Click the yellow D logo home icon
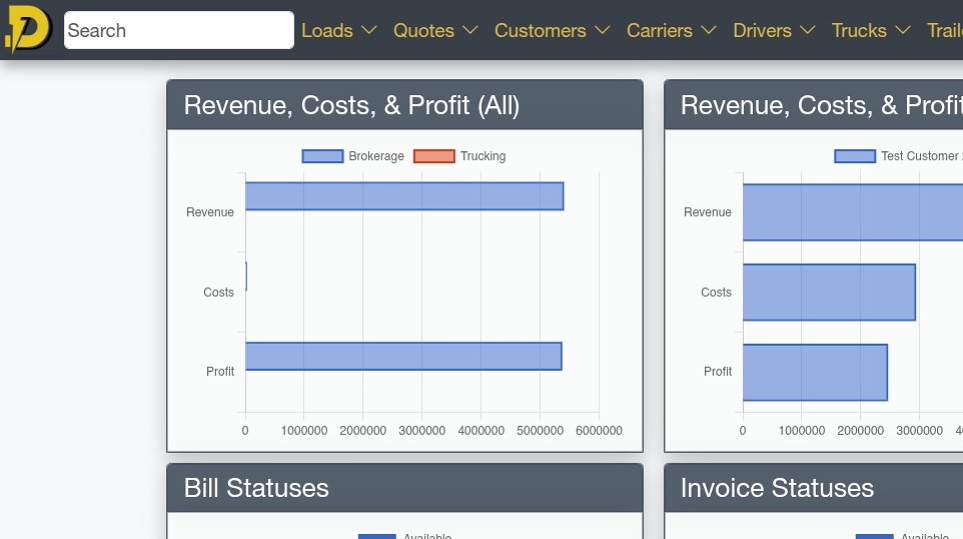The image size is (963, 539). tap(28, 29)
